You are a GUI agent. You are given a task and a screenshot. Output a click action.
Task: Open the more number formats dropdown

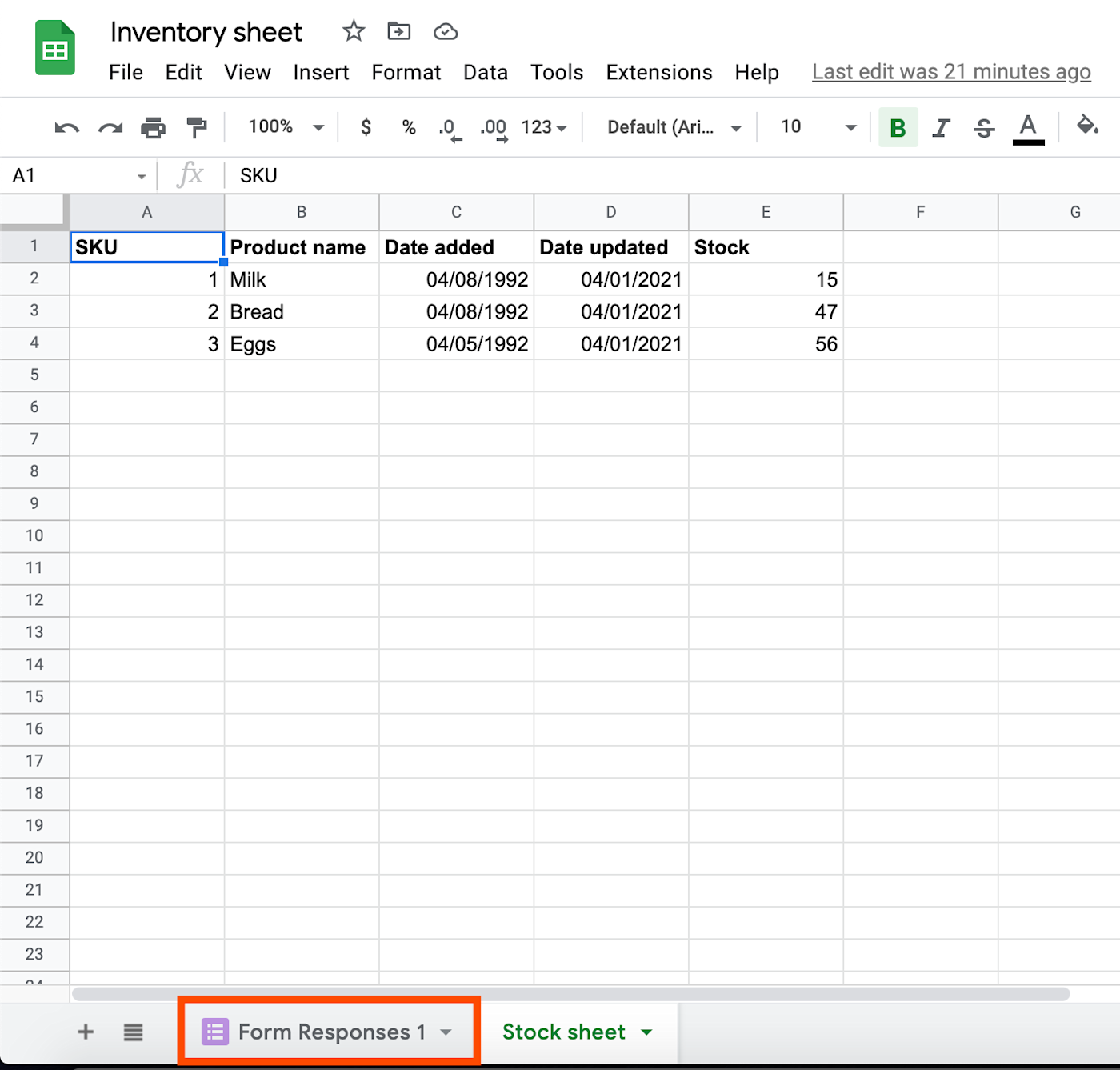pyautogui.click(x=544, y=127)
